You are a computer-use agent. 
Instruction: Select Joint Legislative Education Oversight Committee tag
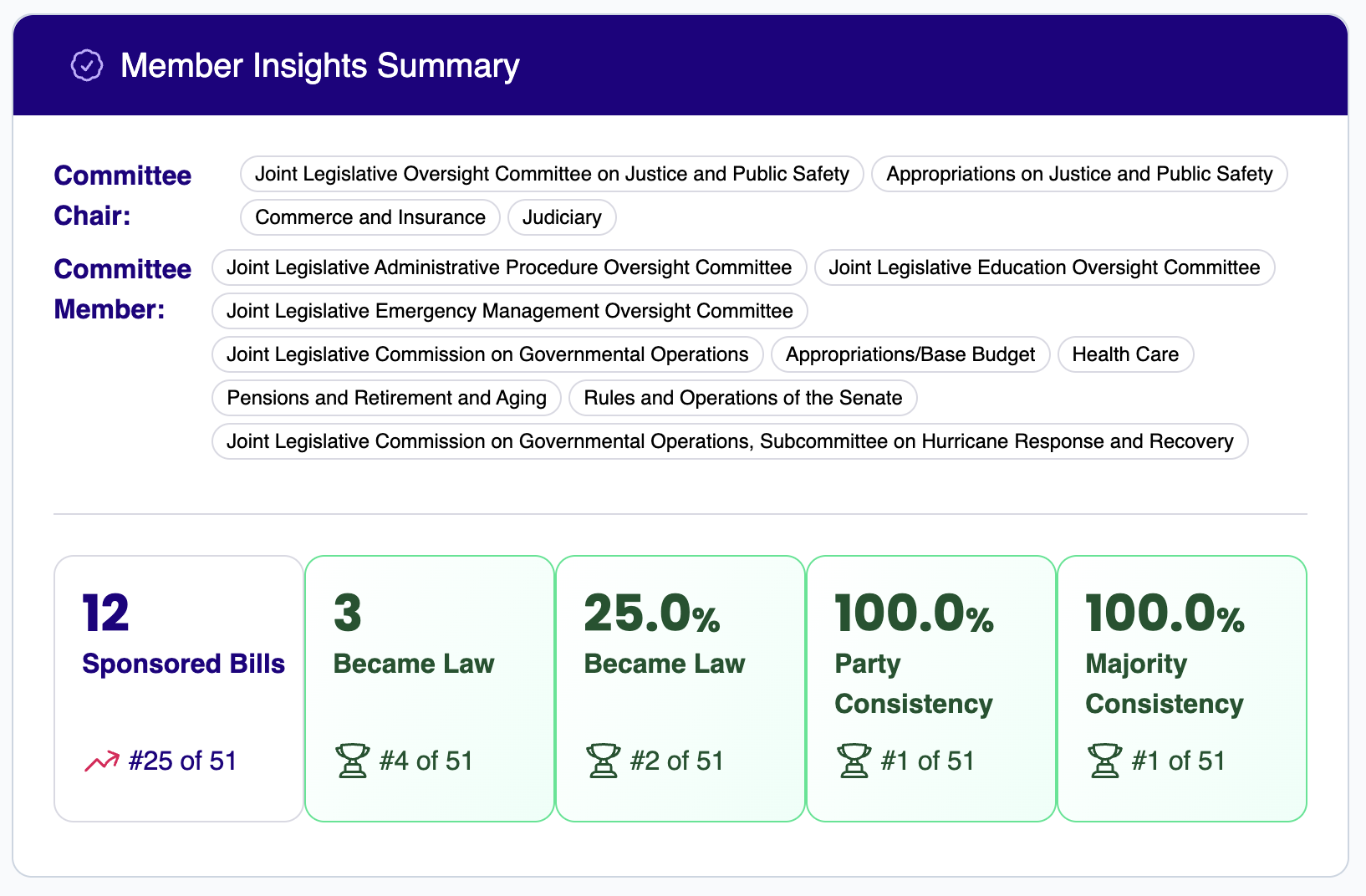tap(1044, 267)
